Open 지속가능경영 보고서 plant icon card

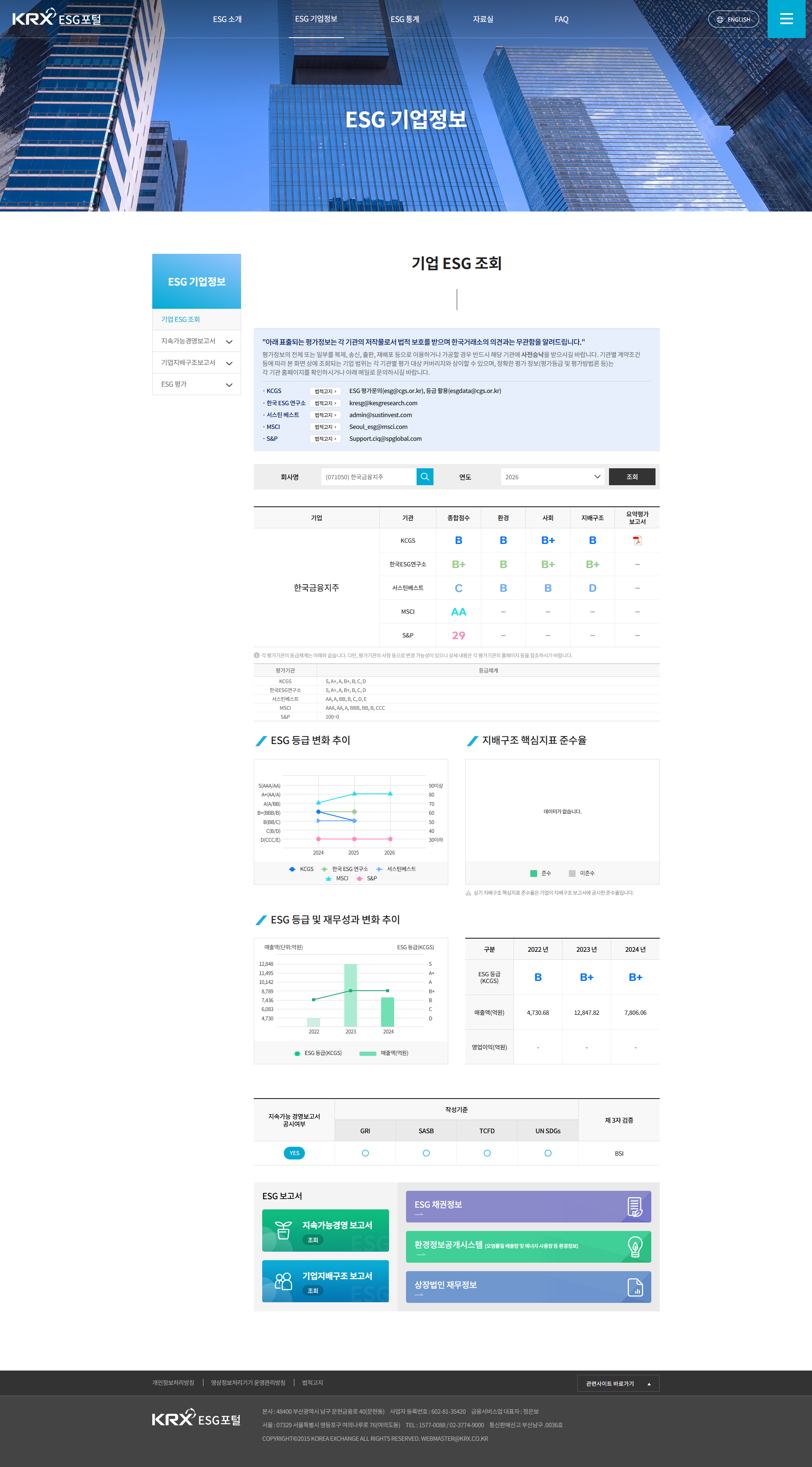(325, 1230)
